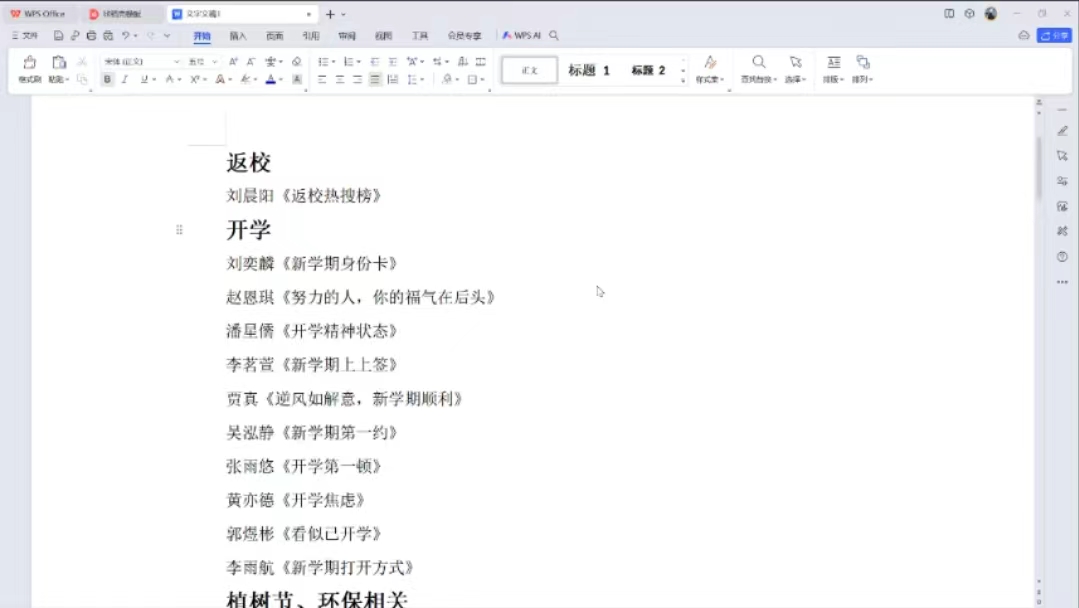Click the print icon in quick access bar

91,36
